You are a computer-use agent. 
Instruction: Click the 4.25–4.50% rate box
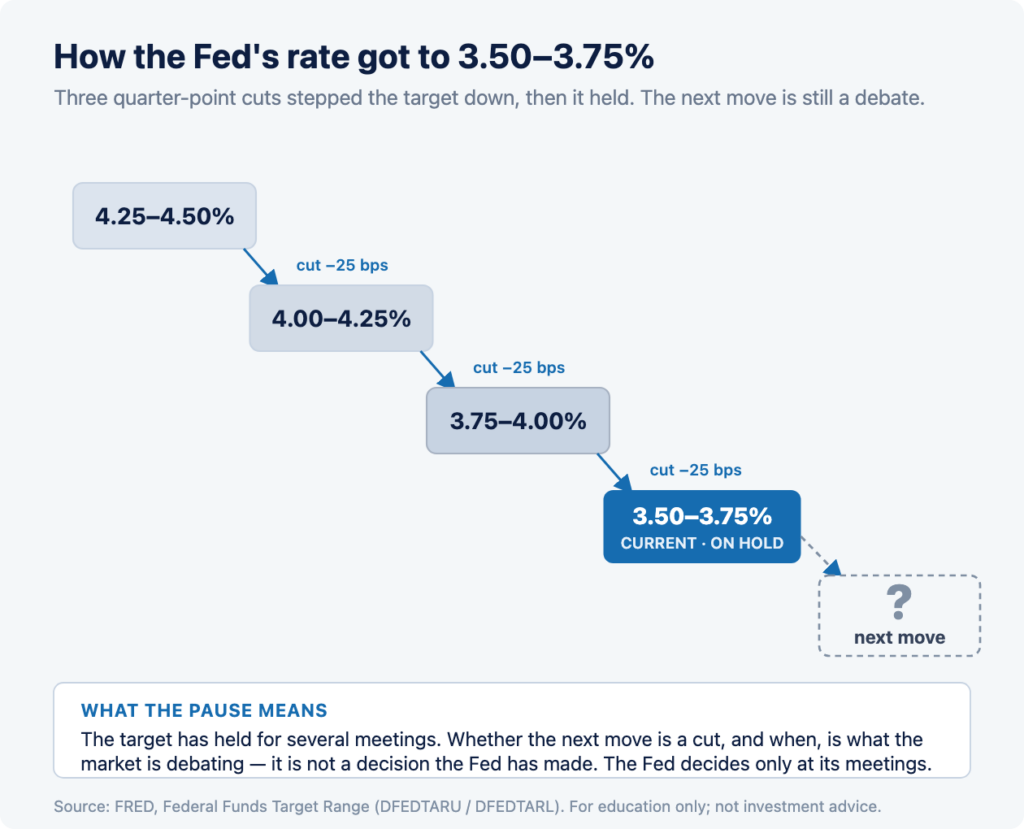pos(164,216)
